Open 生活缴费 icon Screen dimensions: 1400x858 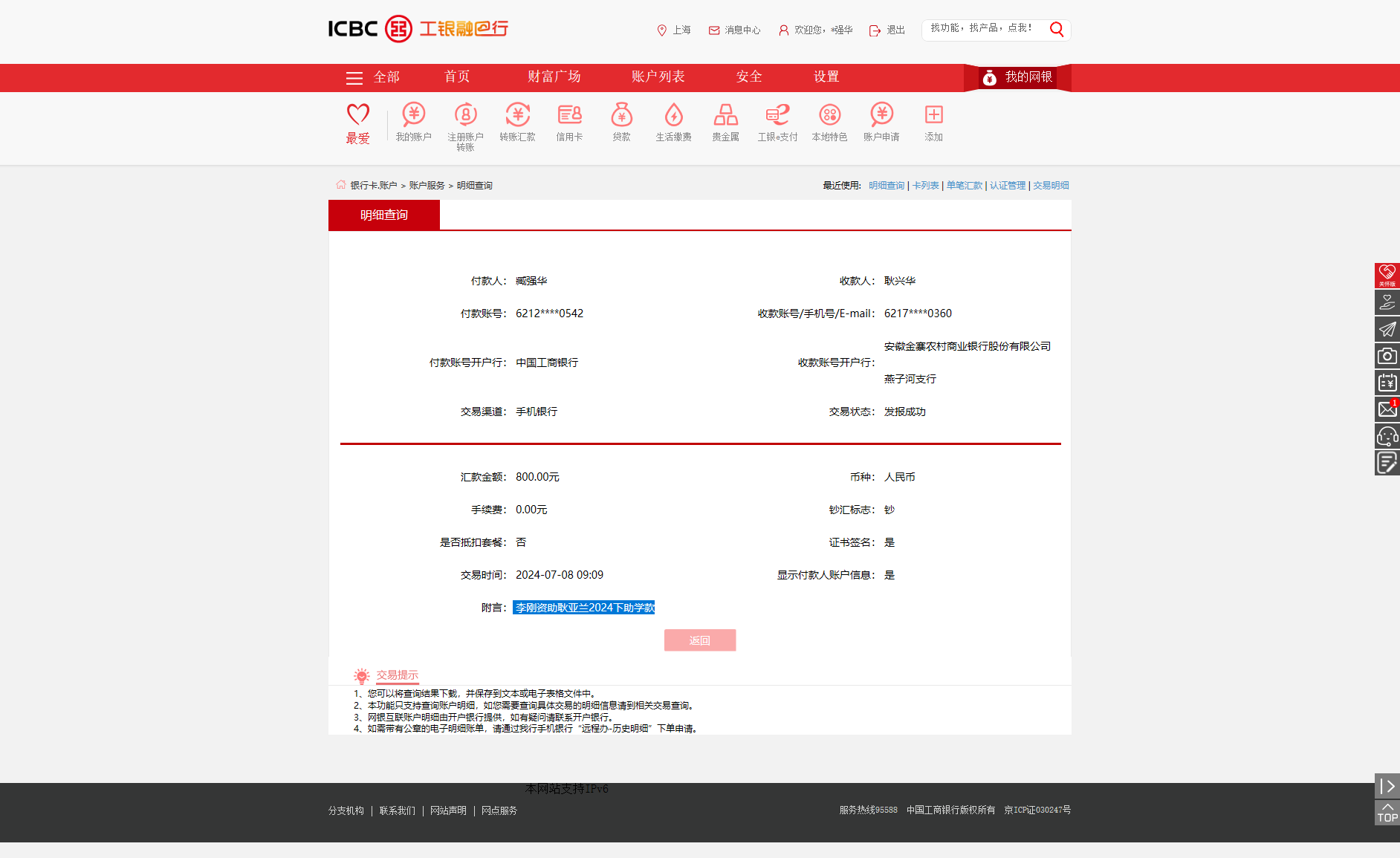[673, 122]
